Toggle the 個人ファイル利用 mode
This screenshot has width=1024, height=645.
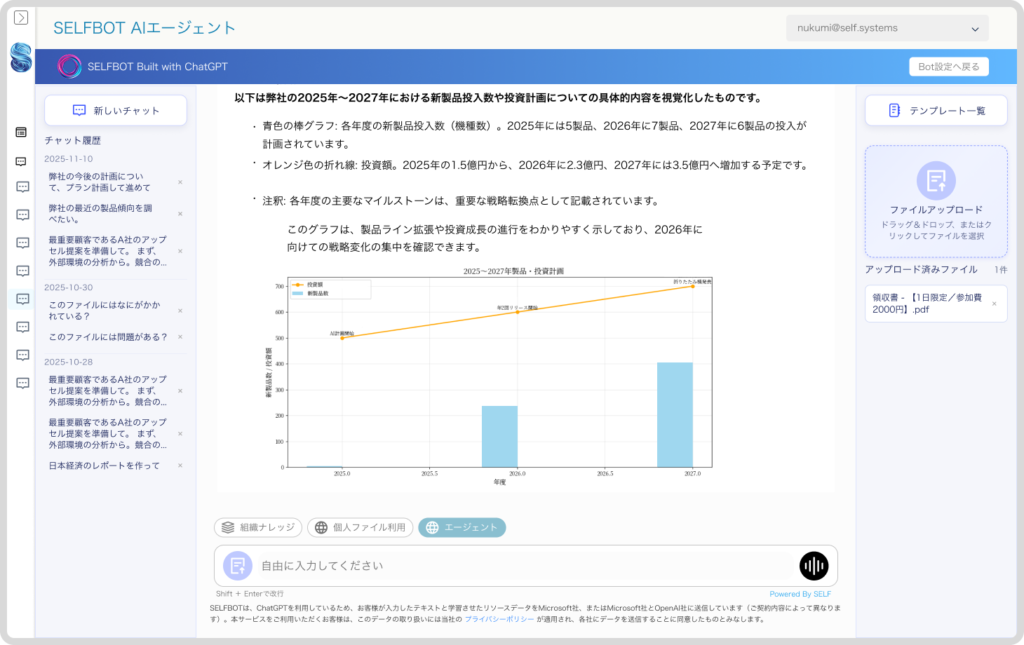(361, 527)
